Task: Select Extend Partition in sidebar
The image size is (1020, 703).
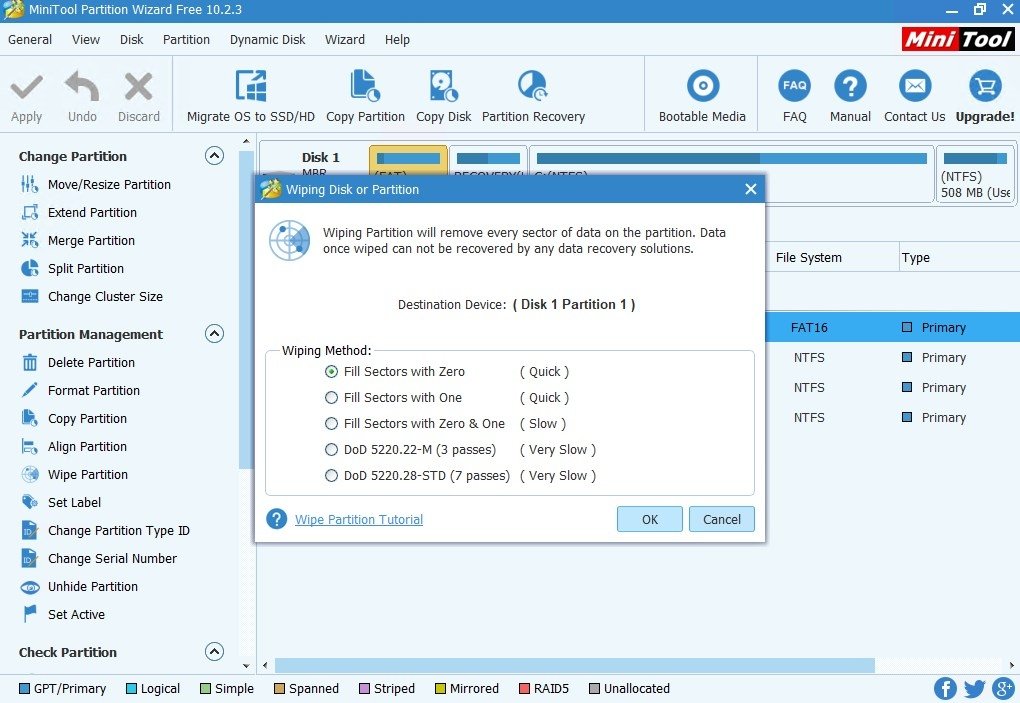Action: tap(79, 213)
